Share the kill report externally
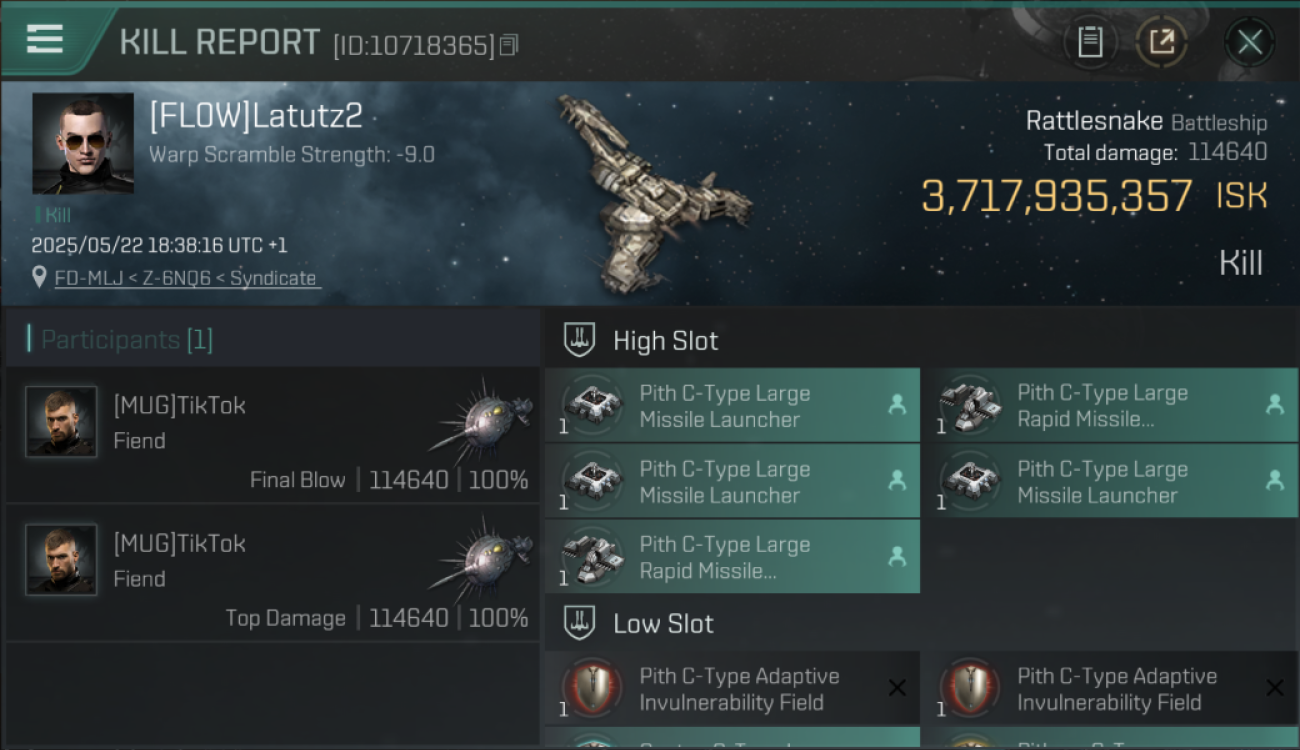The image size is (1300, 750). click(x=1161, y=42)
